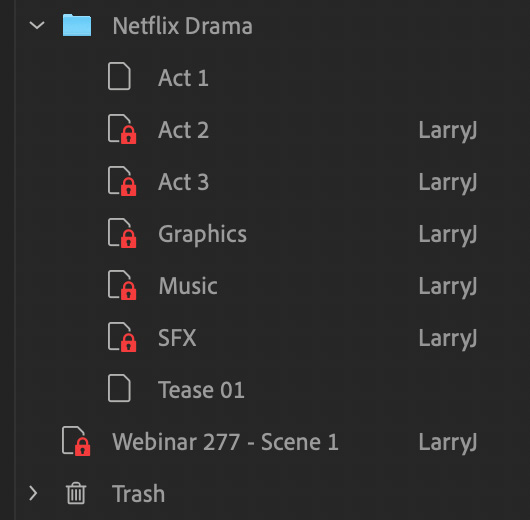Click LarryJ lock owner beside Music

[448, 287]
